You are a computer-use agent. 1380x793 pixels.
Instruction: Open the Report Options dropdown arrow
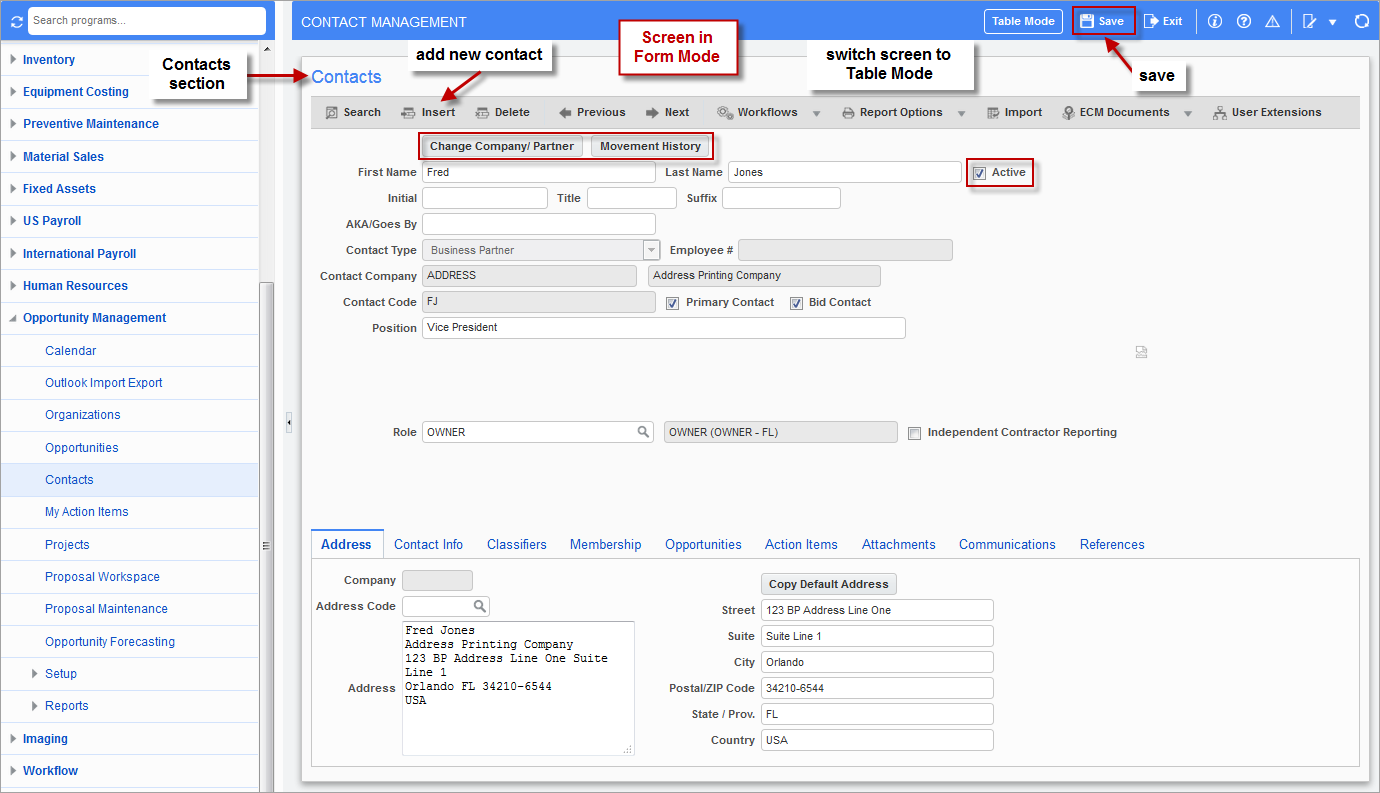pos(961,114)
